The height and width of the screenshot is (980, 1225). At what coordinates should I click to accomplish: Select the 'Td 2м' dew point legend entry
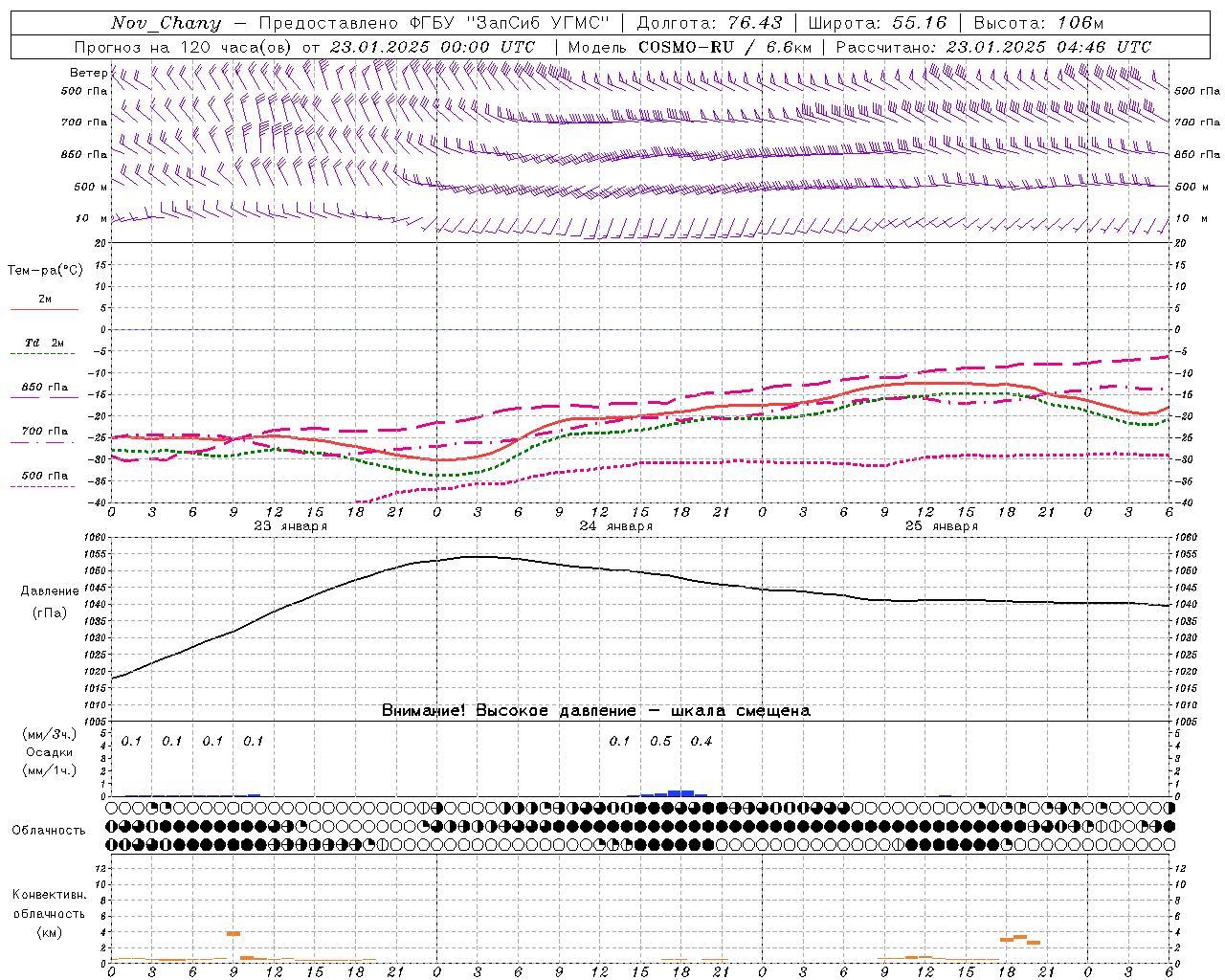pyautogui.click(x=44, y=346)
